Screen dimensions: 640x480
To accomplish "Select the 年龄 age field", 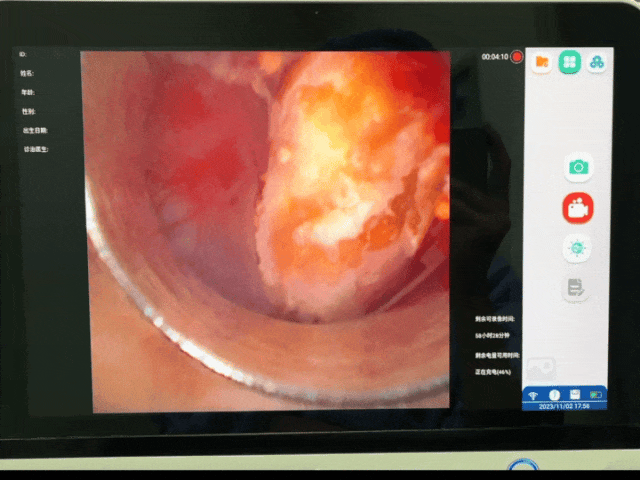I will 26,92.
